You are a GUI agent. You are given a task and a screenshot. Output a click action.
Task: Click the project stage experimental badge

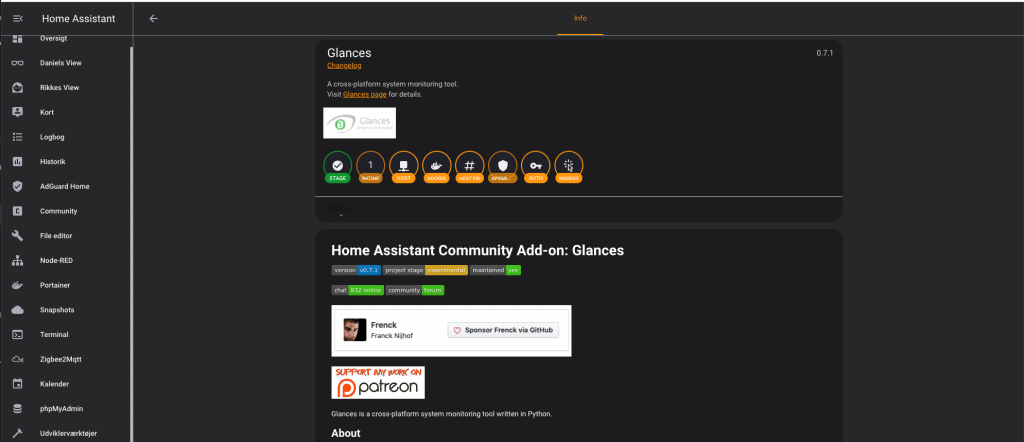pyautogui.click(x=426, y=270)
